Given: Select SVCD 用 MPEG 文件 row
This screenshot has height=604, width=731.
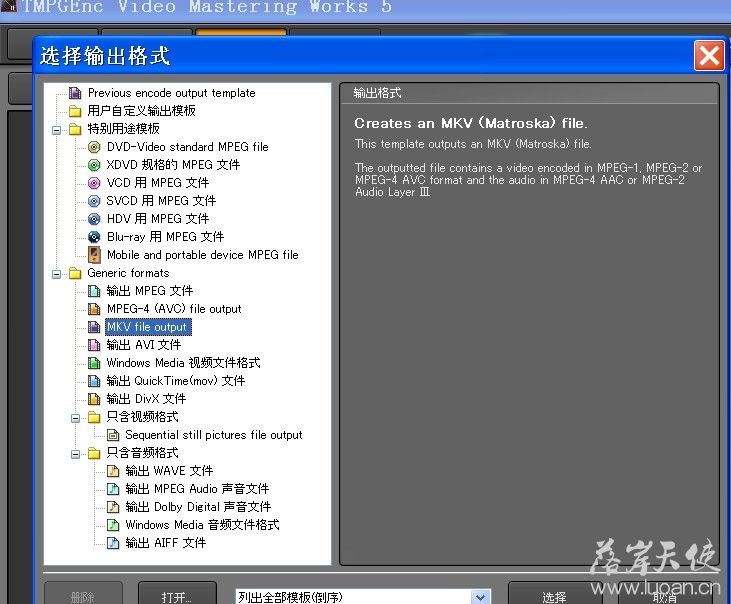Looking at the screenshot, I should tap(161, 201).
